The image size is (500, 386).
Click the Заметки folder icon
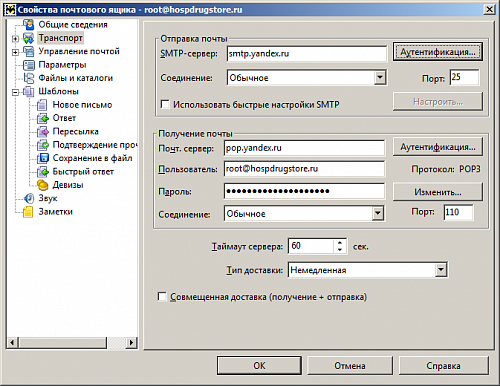point(28,212)
